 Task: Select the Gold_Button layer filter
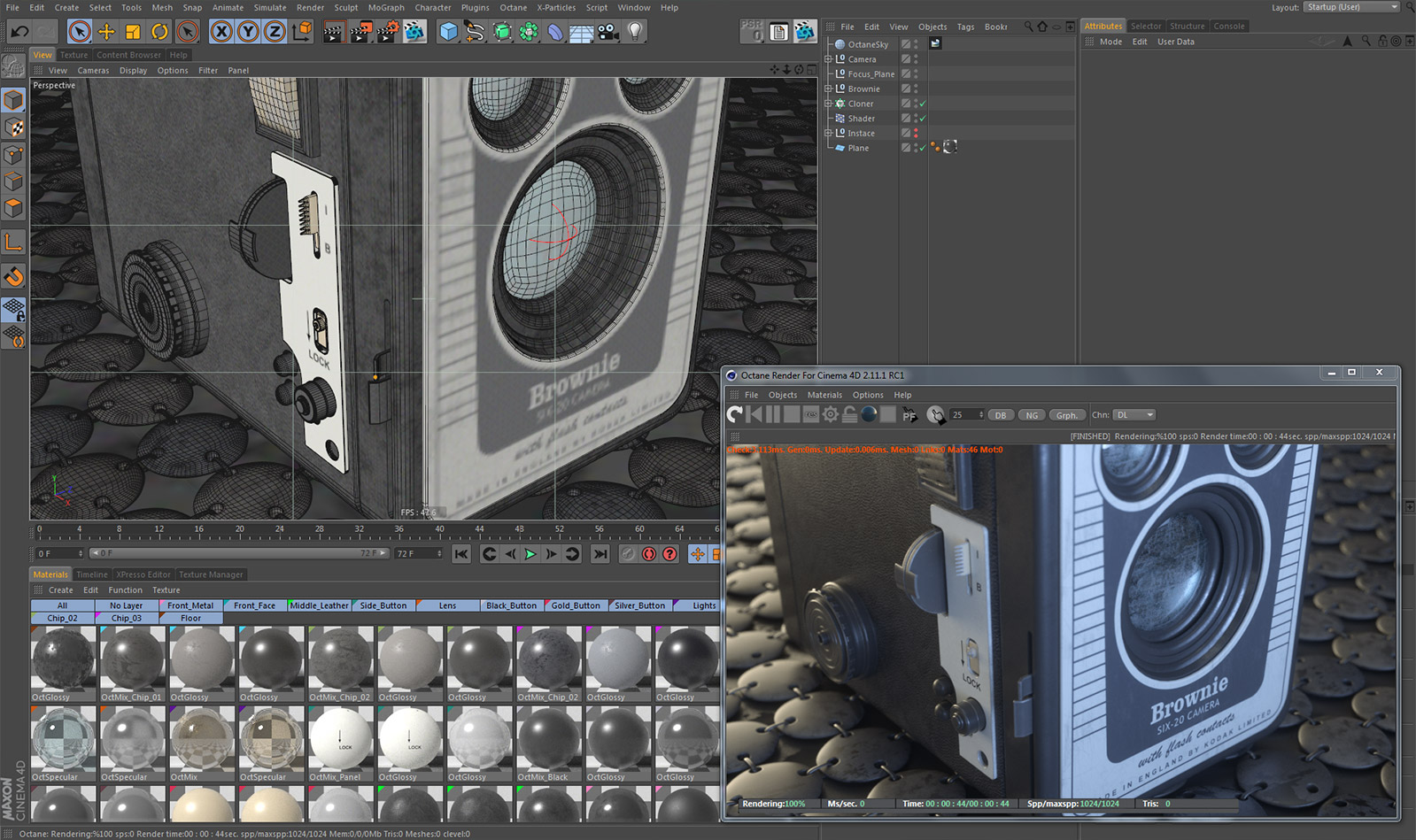(x=576, y=605)
